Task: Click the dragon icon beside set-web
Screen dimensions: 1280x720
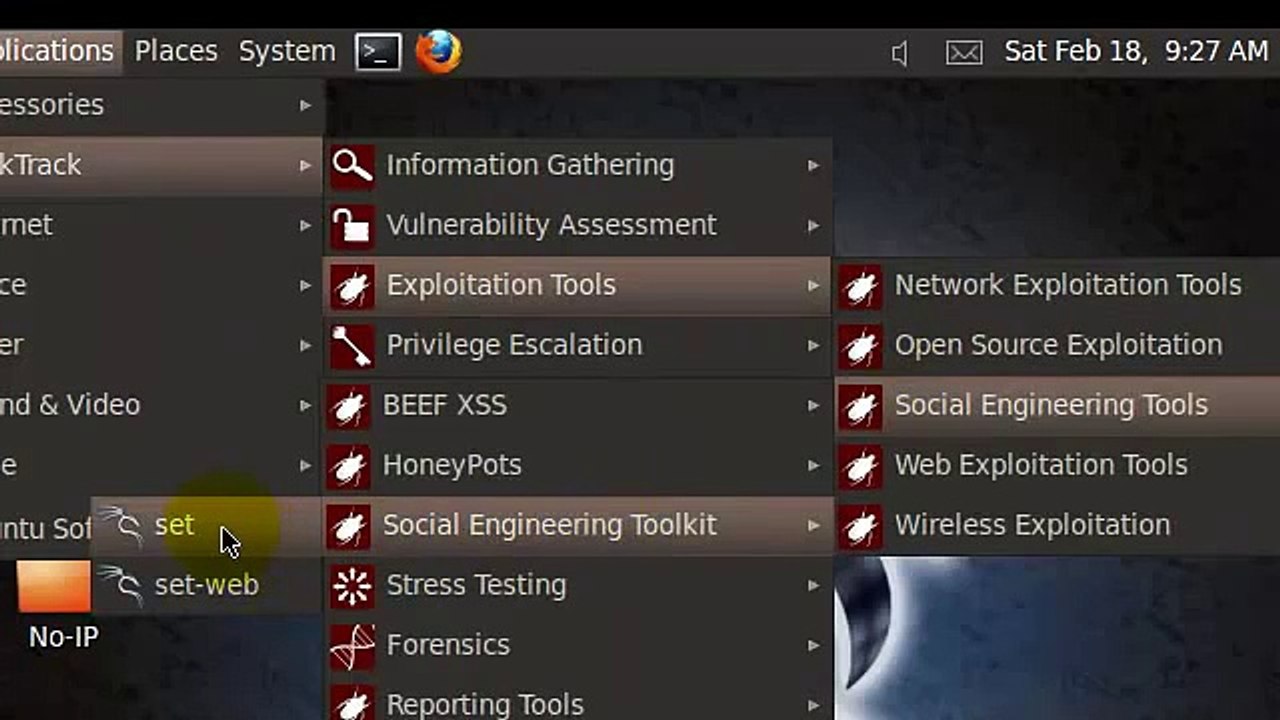Action: [122, 585]
